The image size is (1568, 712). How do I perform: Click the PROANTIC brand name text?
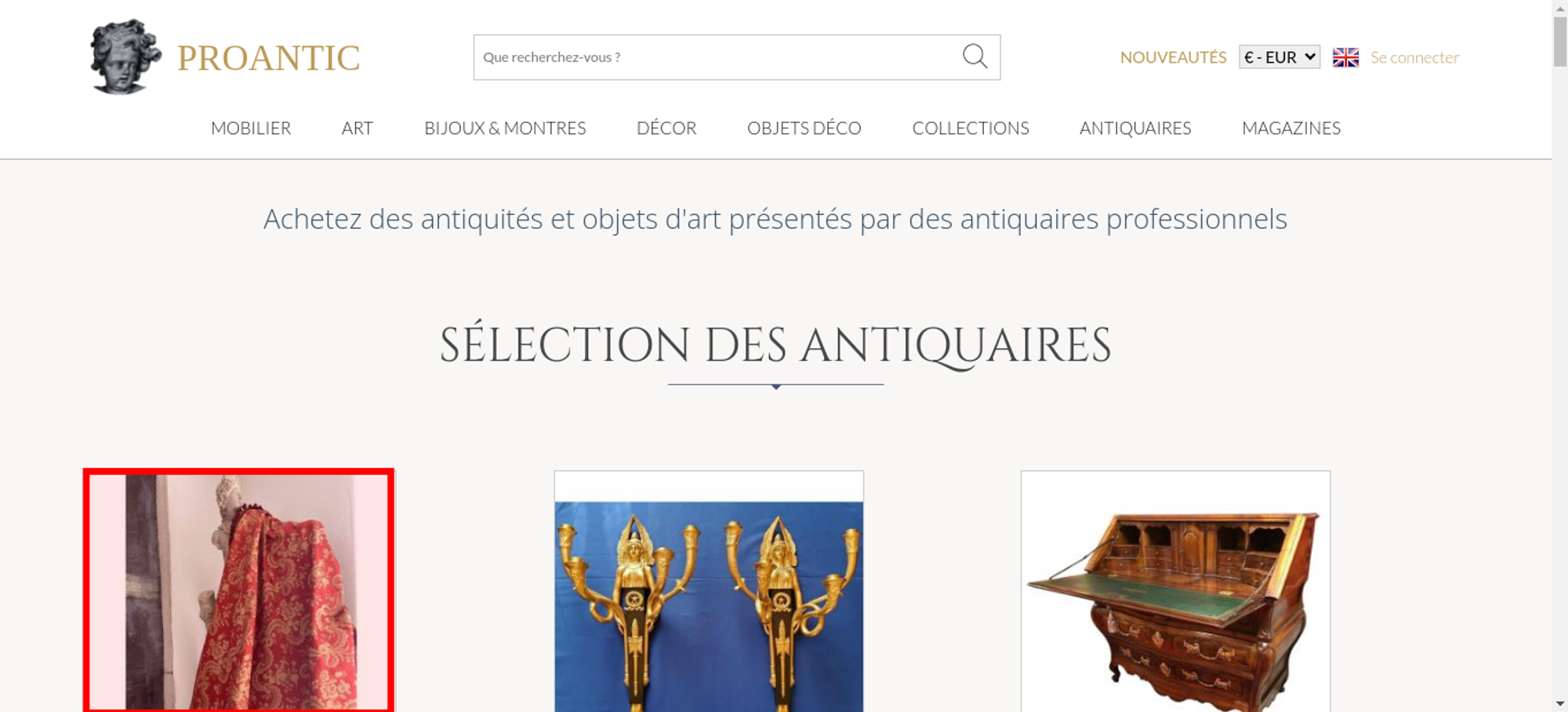click(268, 58)
